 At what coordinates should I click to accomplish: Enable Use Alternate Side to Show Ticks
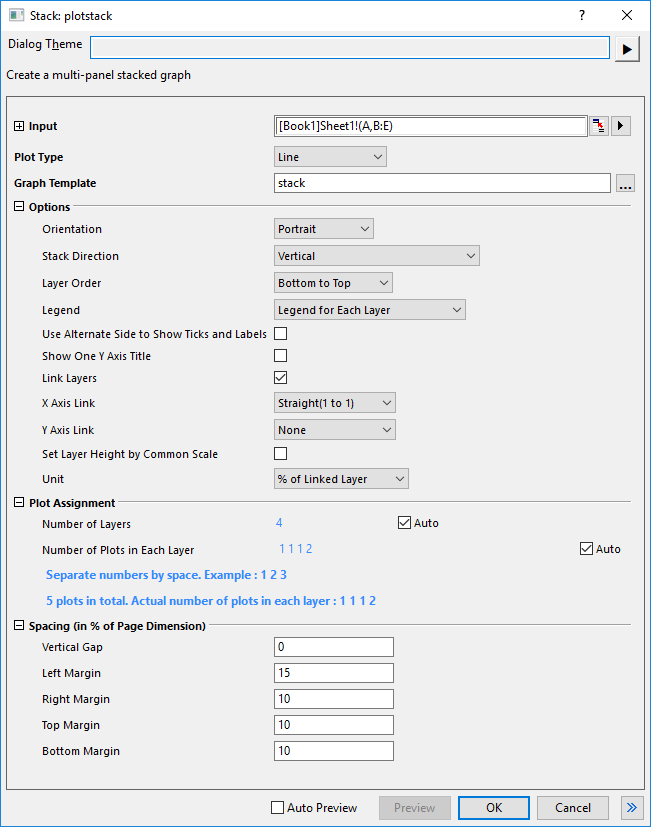coord(281,334)
